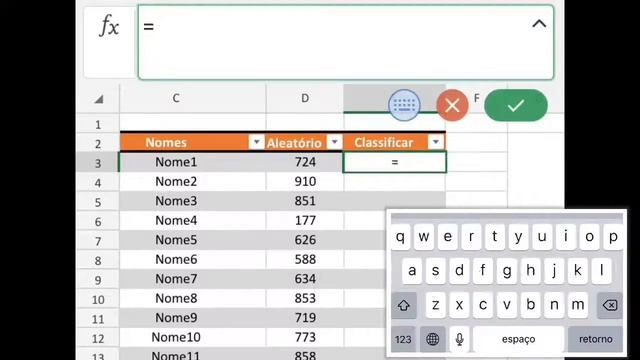This screenshot has width=640, height=360.
Task: Open the Aleatório column filter dropdown
Action: click(x=334, y=142)
